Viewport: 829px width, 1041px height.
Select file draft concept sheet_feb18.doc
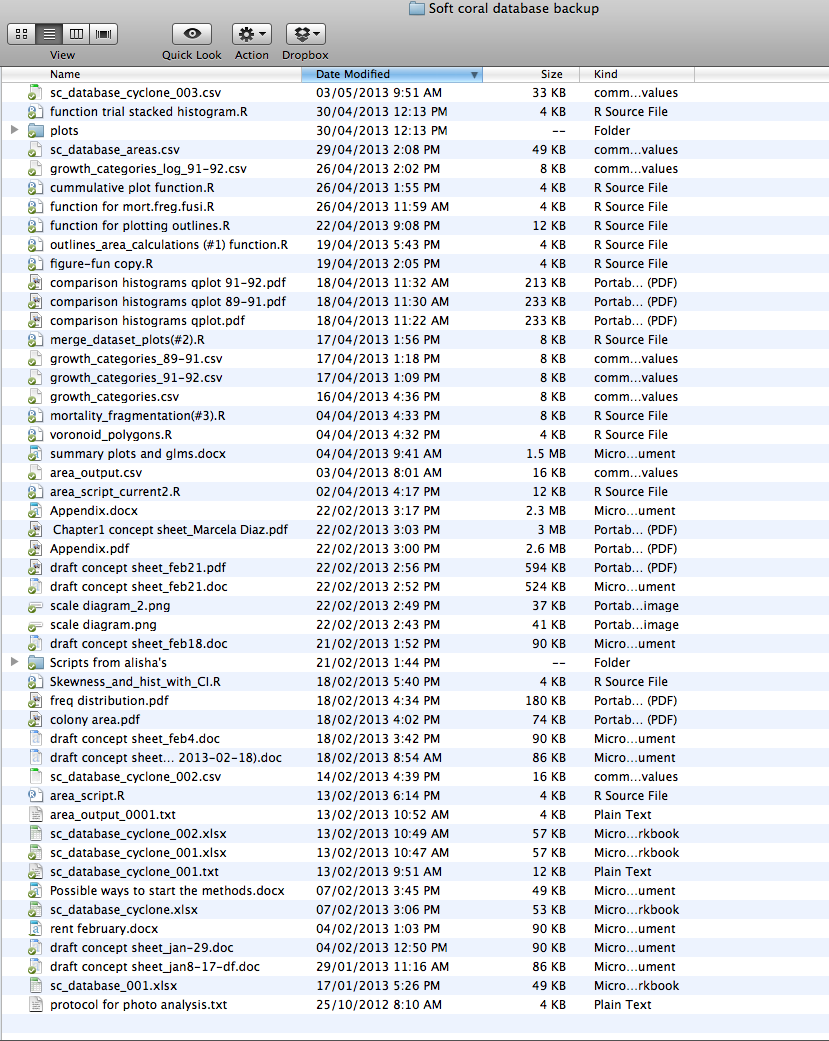(x=139, y=644)
